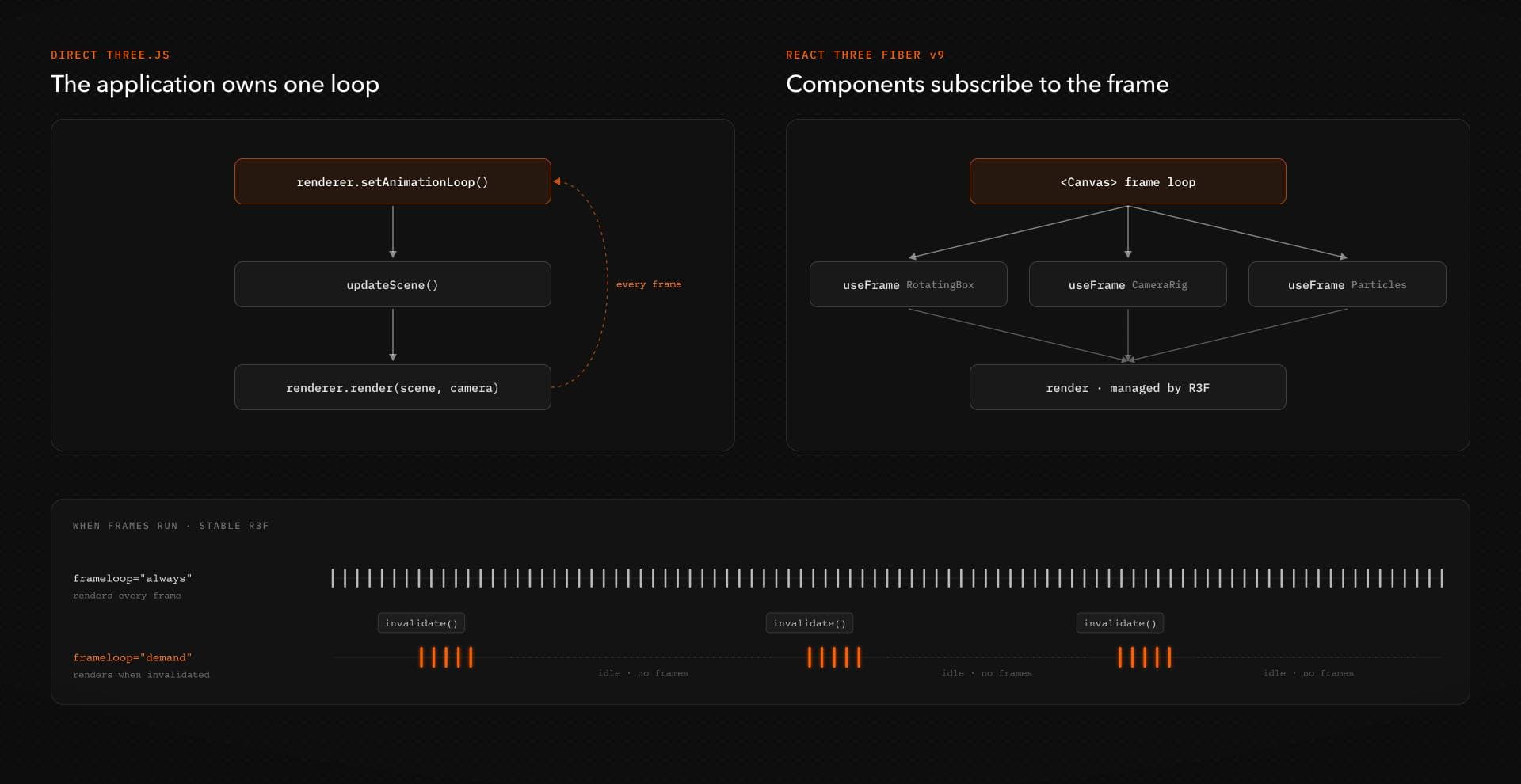Click 'The application owns one loop' heading
This screenshot has height=784, width=1521.
click(215, 84)
